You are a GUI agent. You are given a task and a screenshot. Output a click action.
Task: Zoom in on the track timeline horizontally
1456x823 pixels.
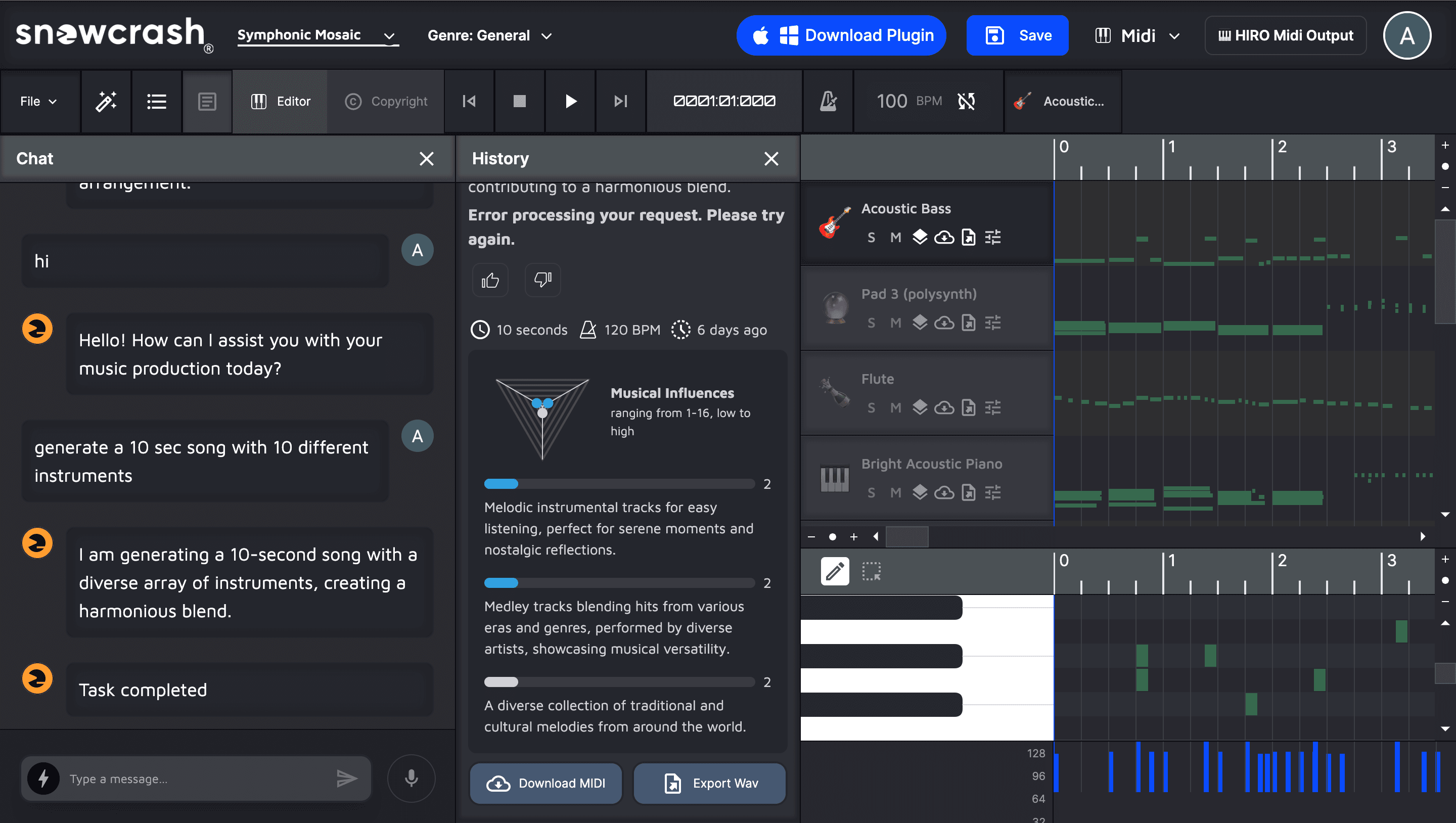point(853,536)
